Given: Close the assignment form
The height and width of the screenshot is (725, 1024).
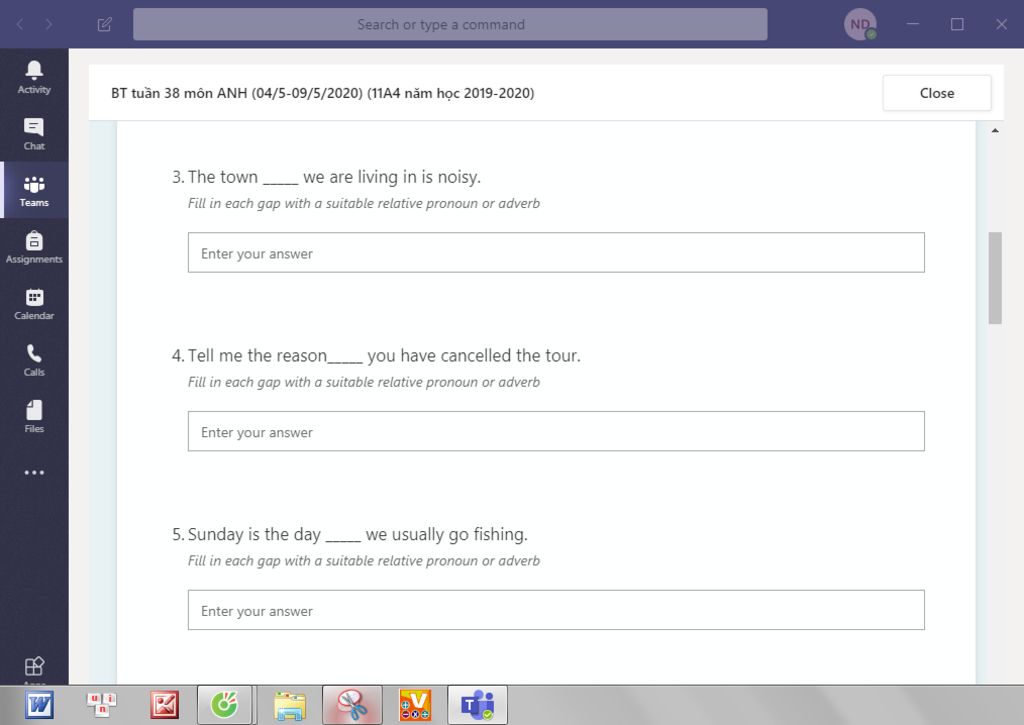Looking at the screenshot, I should click(x=936, y=93).
